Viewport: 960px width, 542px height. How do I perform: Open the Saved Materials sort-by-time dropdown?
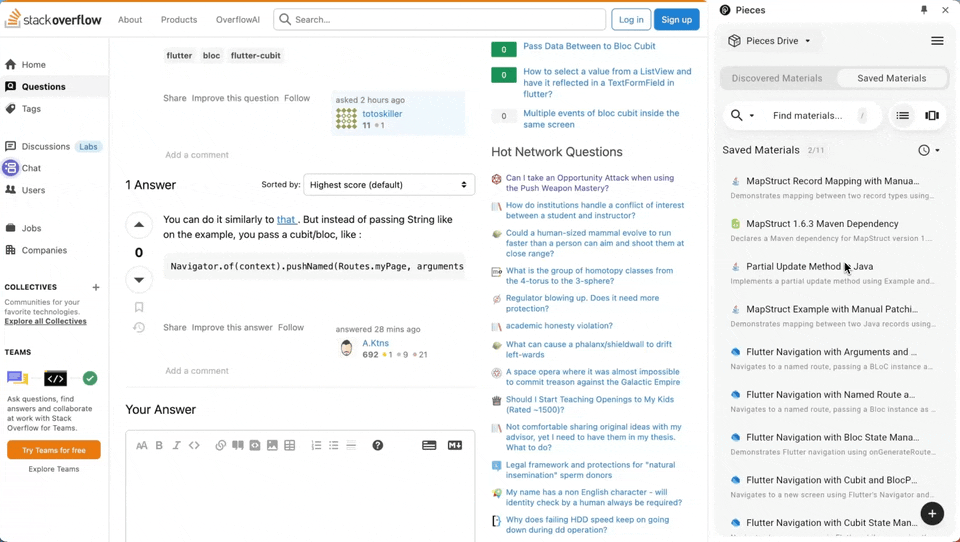click(929, 150)
